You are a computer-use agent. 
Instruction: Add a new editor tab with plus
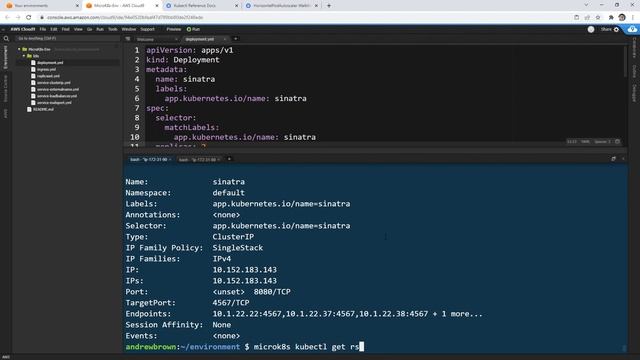236,39
